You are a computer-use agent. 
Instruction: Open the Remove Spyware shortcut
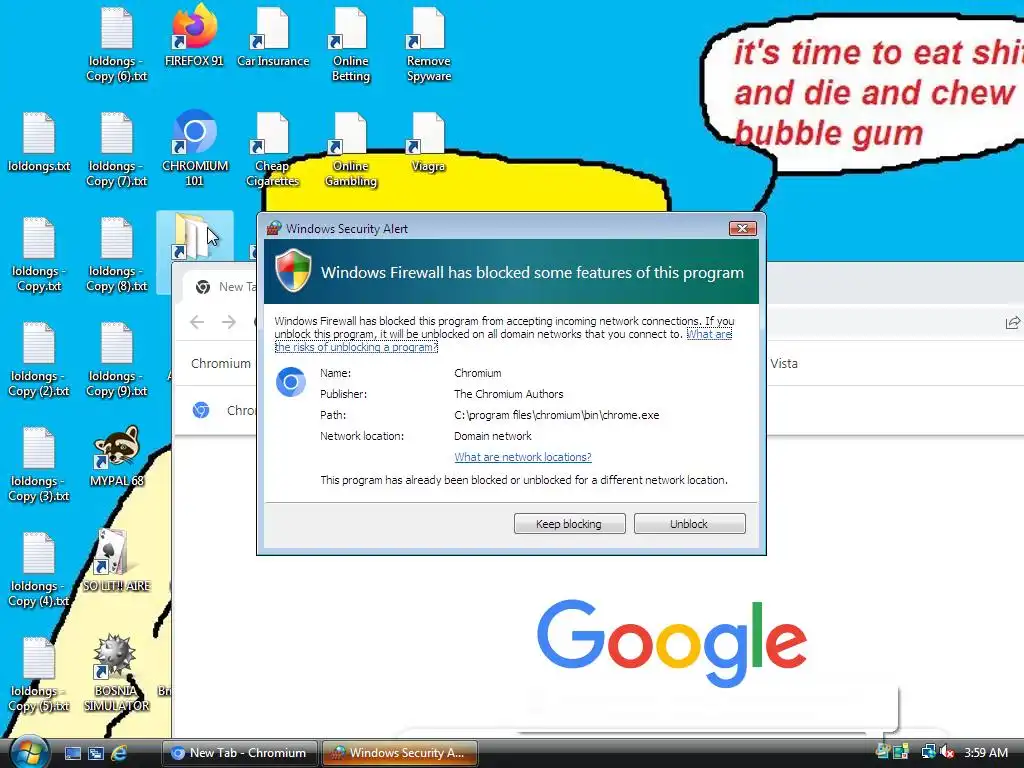[x=428, y=44]
